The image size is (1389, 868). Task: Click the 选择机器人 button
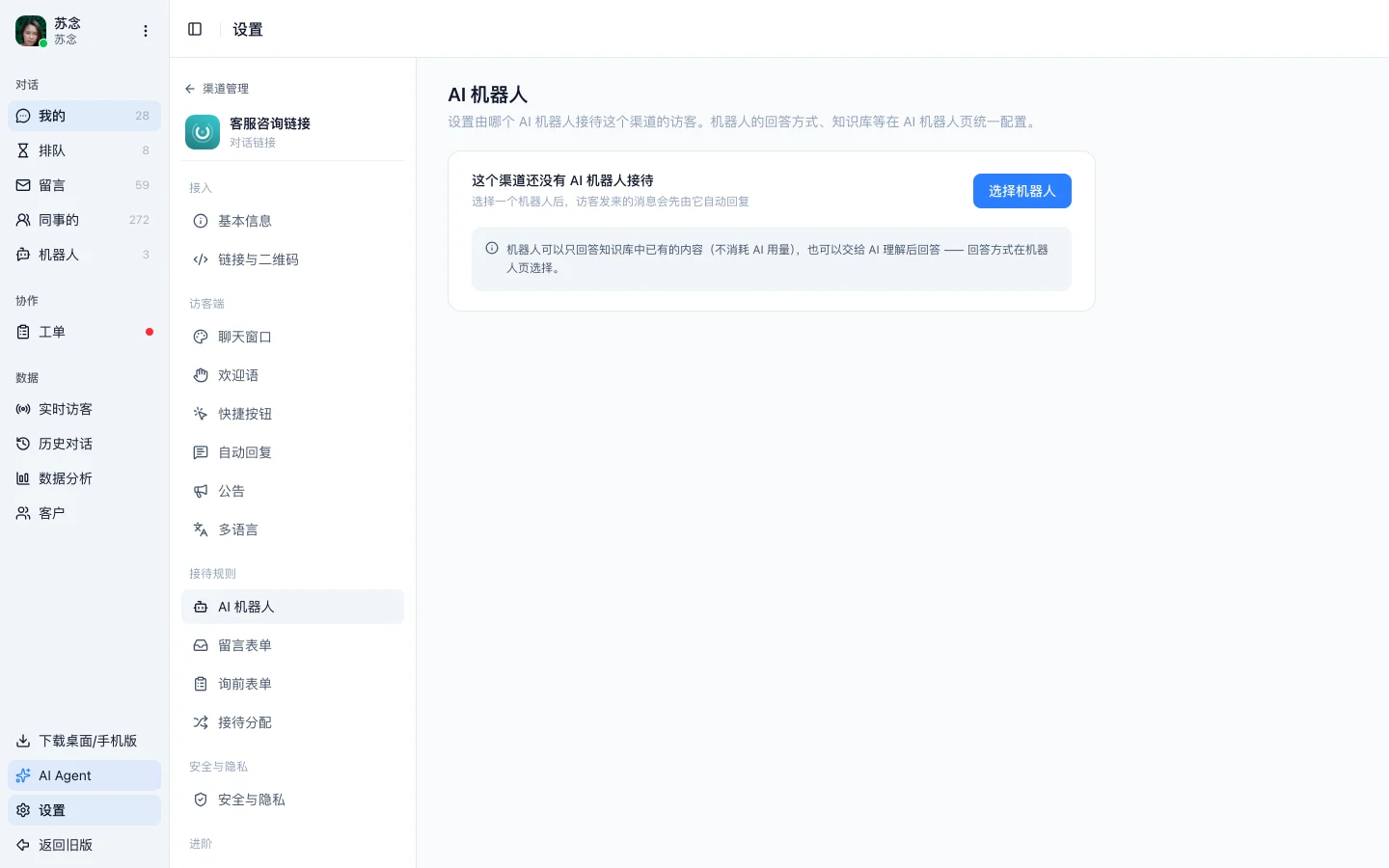pos(1021,191)
